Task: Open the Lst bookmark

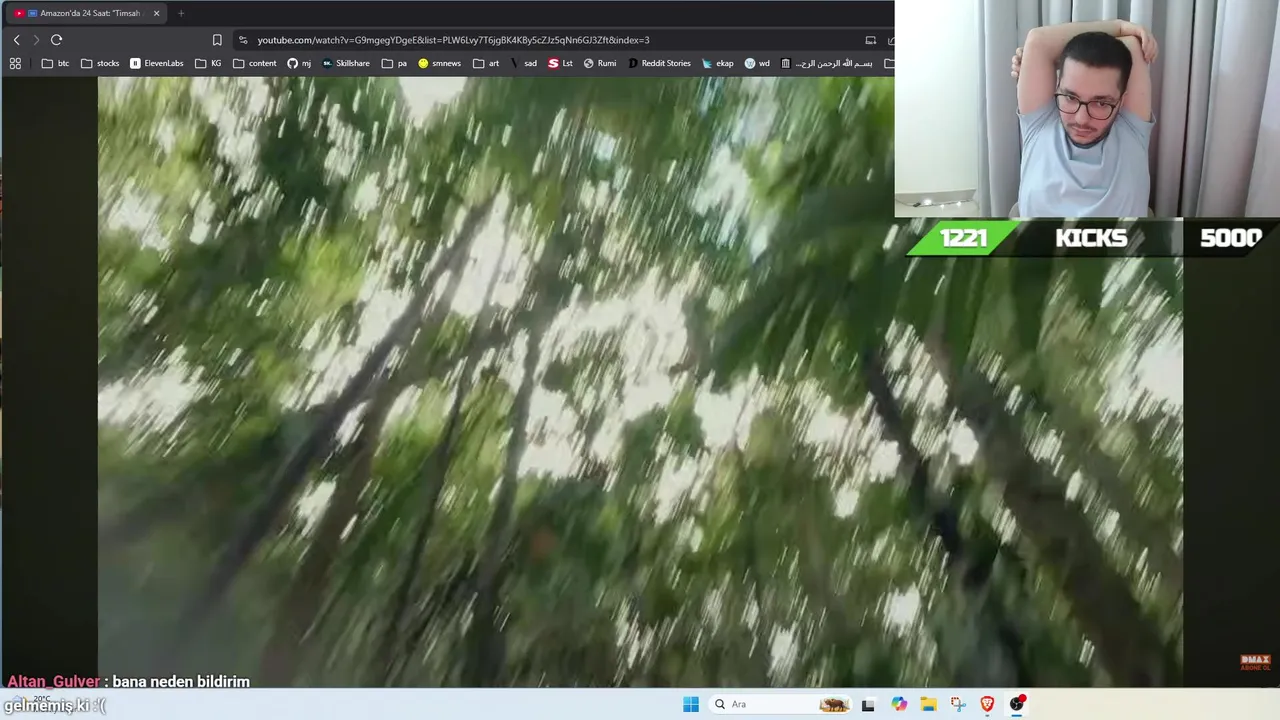Action: [x=561, y=63]
